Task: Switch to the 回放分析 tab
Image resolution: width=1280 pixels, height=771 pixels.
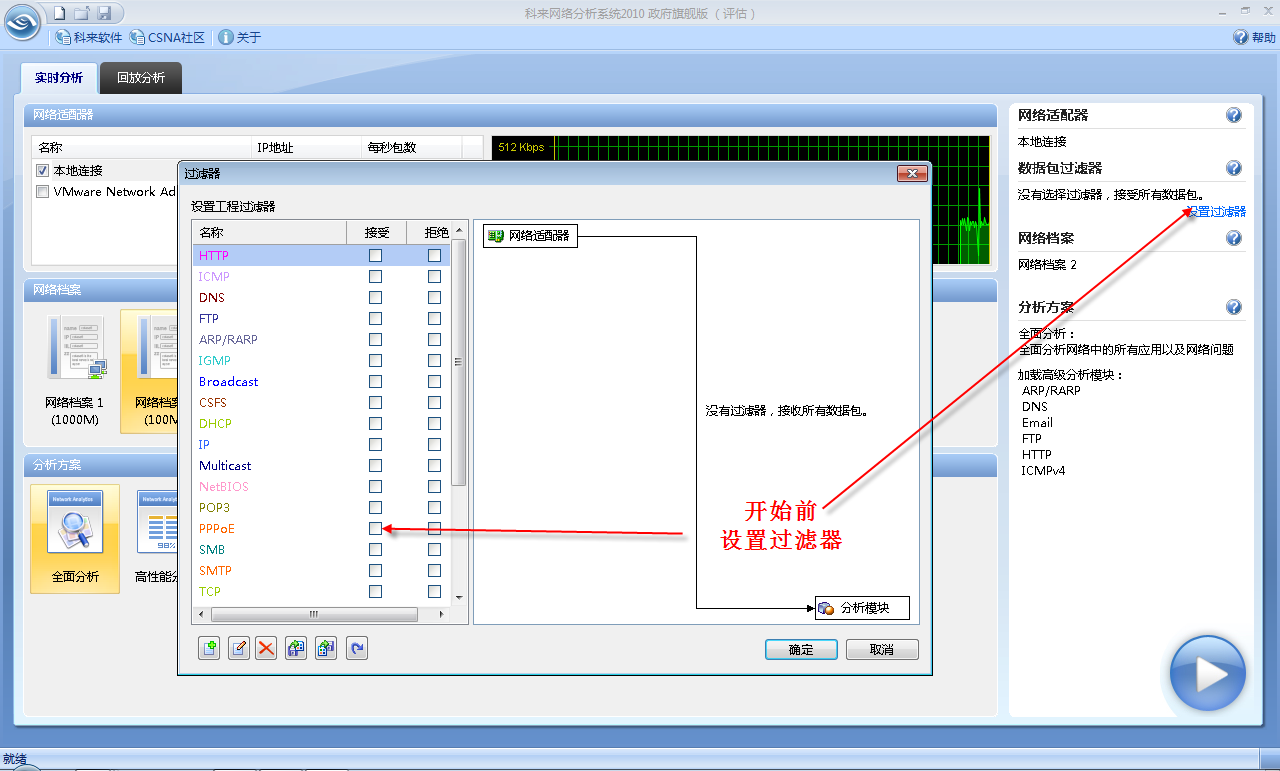Action: tap(140, 77)
